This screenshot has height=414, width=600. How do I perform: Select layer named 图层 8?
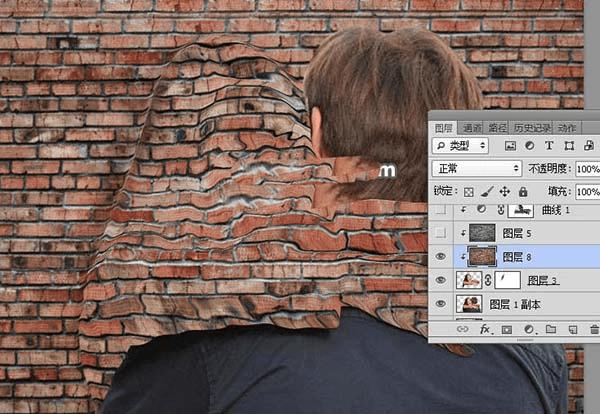517,257
